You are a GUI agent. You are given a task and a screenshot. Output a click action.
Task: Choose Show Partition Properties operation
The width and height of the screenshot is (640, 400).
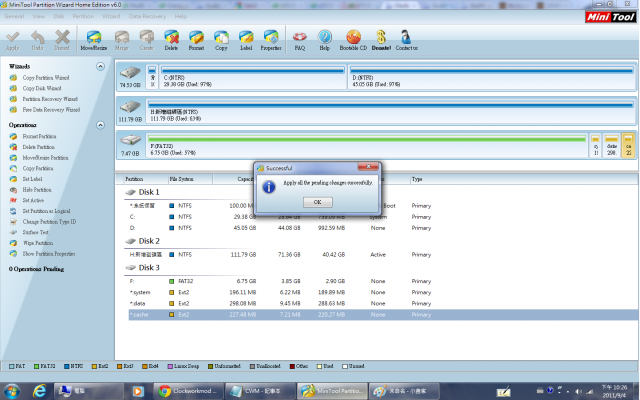click(49, 253)
